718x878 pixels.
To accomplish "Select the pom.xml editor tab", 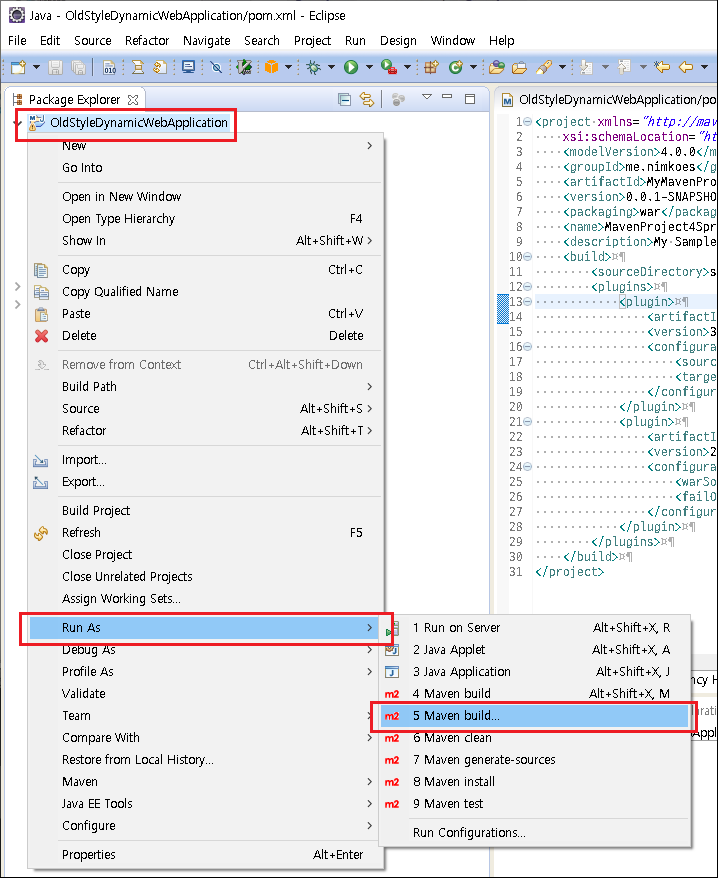I will click(x=609, y=100).
